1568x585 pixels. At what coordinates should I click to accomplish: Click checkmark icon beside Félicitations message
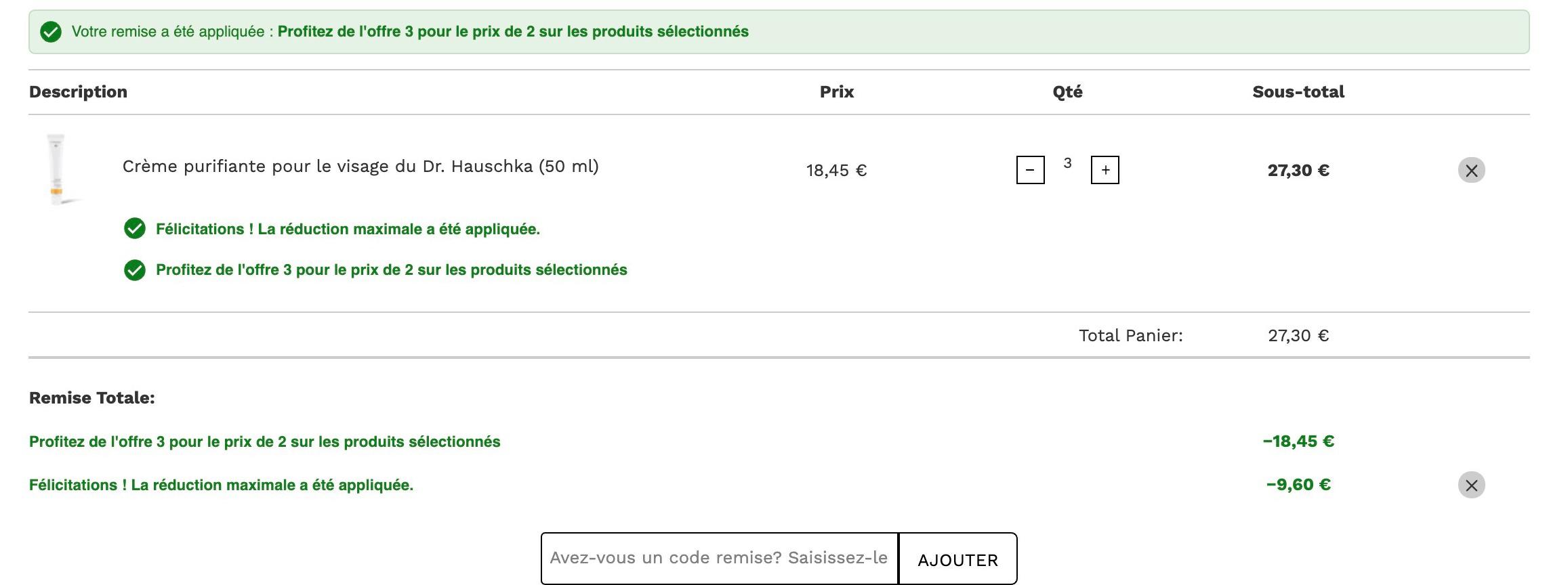coord(134,229)
